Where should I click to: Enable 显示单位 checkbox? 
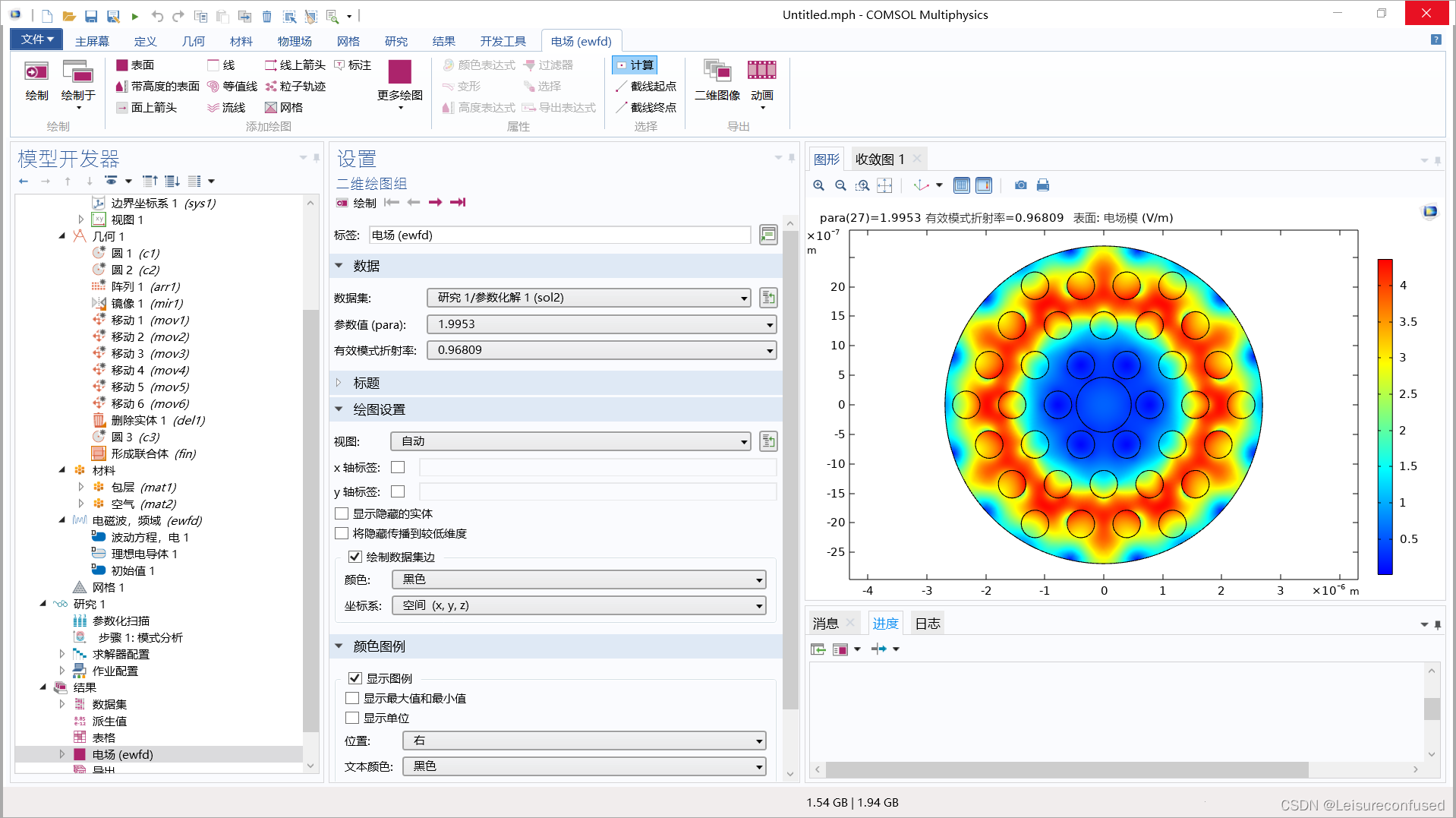point(352,718)
